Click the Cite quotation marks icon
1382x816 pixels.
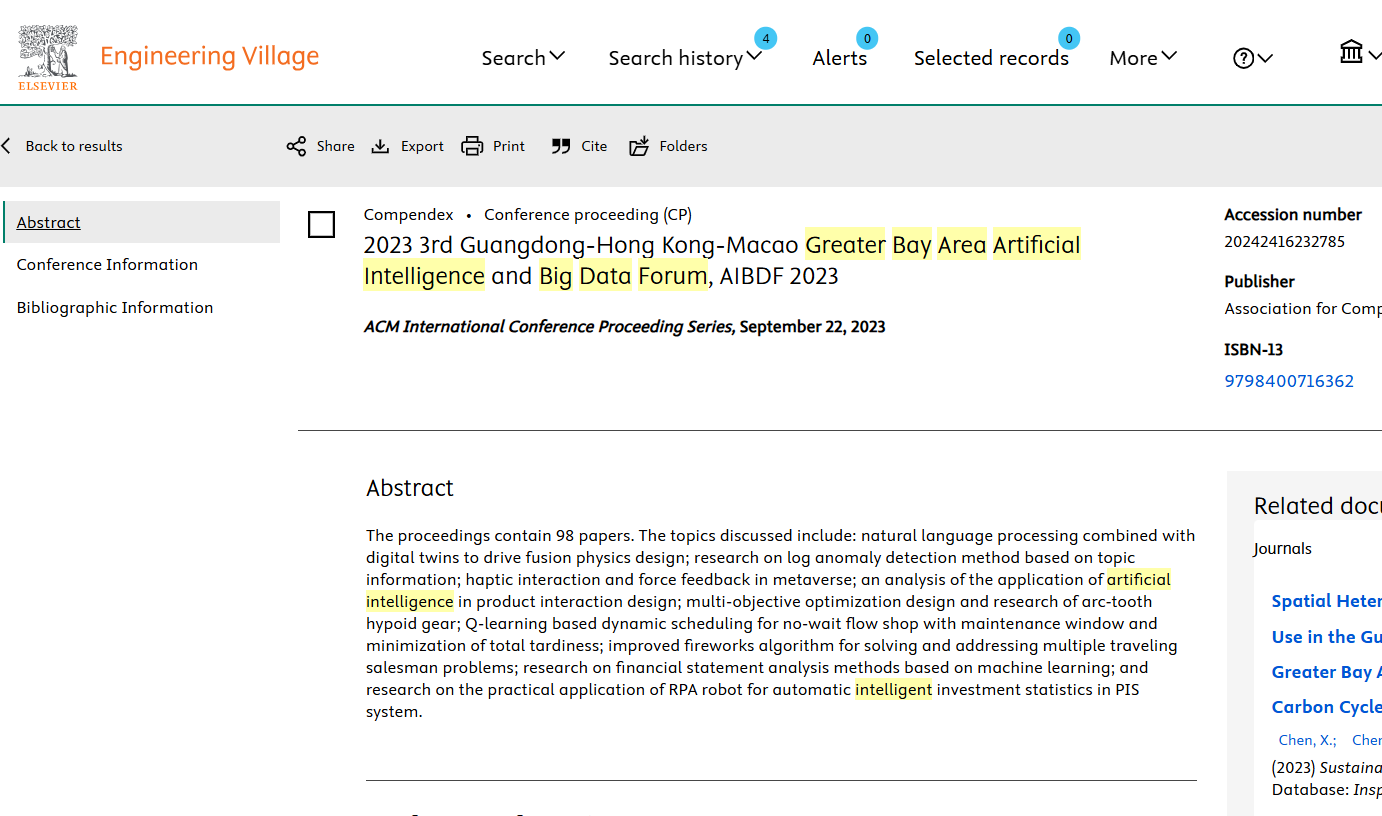click(x=561, y=146)
